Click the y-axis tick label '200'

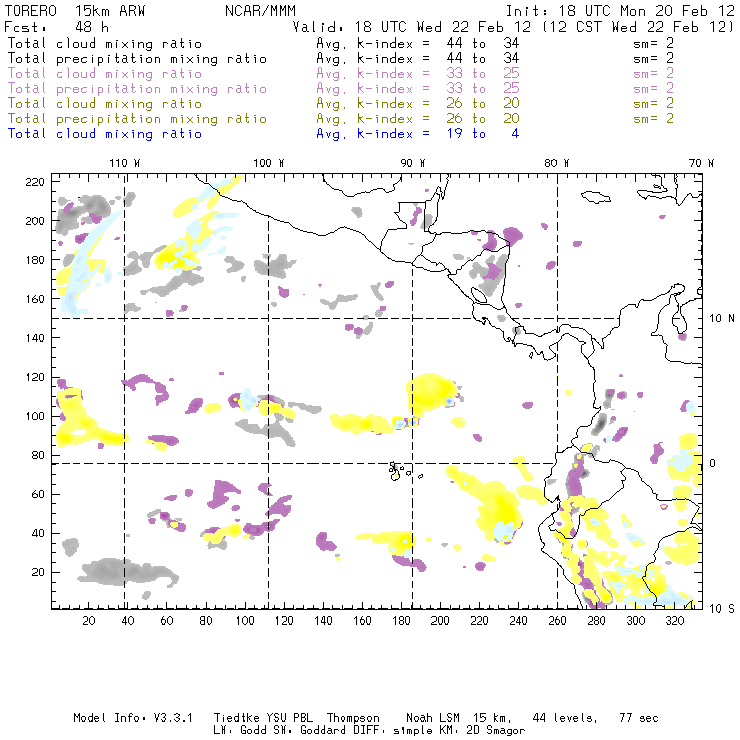pos(35,221)
